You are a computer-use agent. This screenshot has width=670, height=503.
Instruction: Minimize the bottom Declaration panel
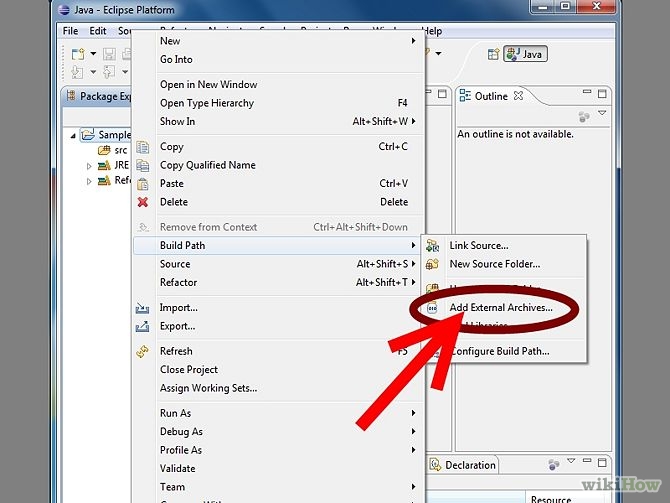587,461
